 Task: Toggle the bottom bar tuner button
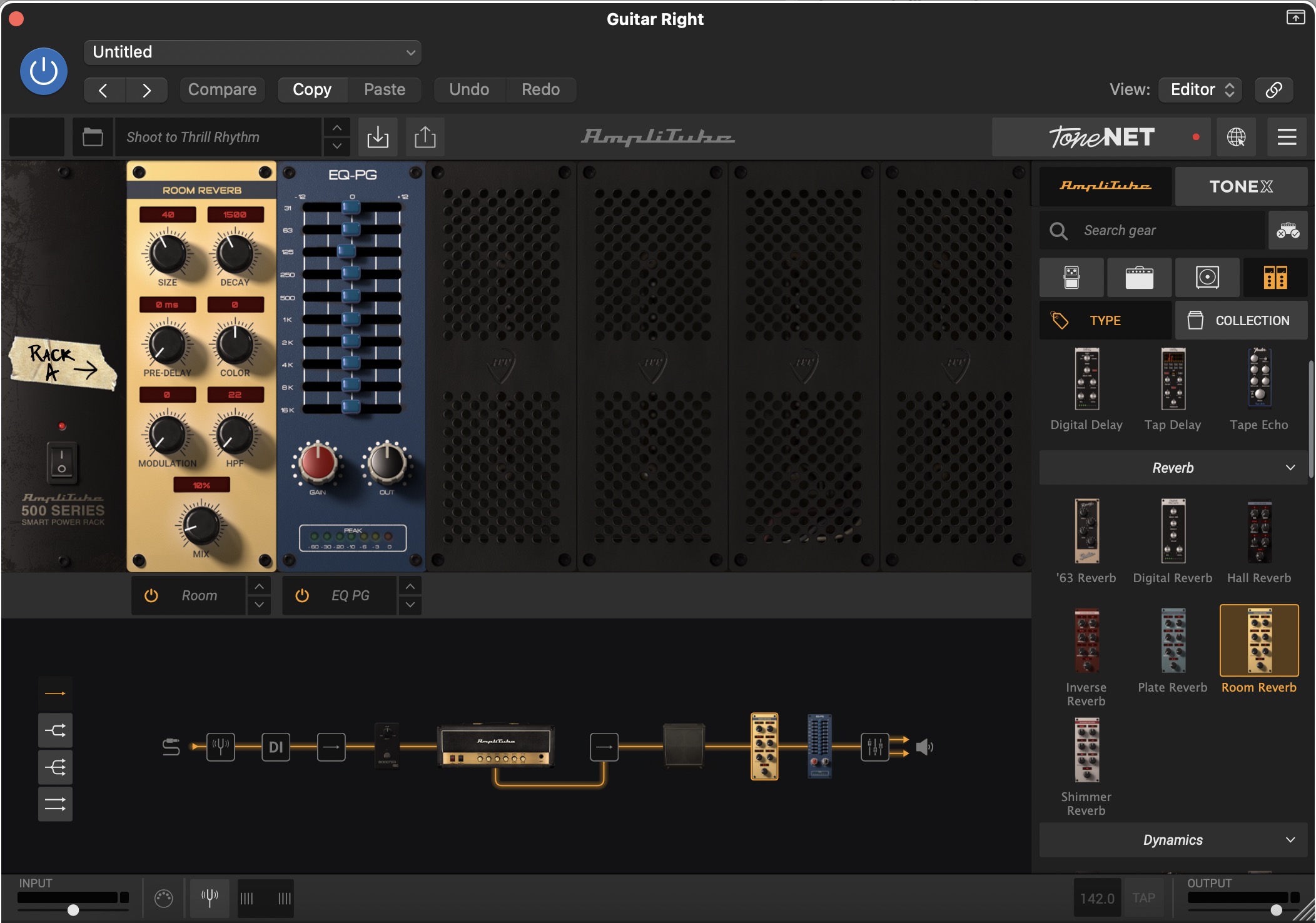(x=210, y=899)
